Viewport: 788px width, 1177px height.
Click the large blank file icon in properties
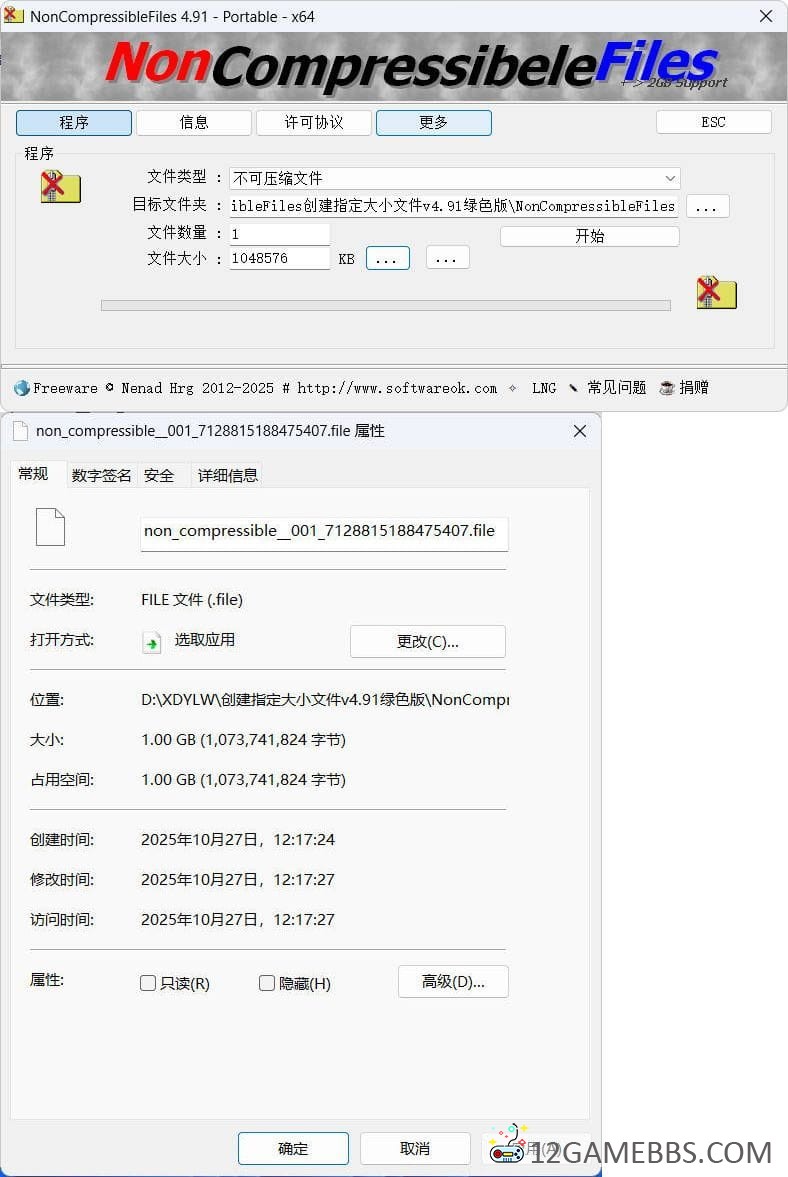[50, 527]
